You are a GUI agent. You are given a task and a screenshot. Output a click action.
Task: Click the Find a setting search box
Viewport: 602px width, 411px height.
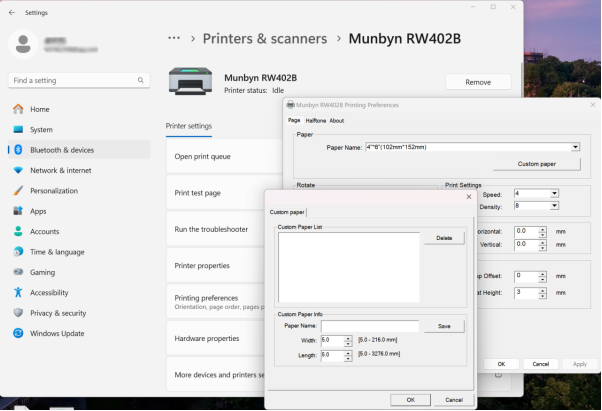point(79,81)
